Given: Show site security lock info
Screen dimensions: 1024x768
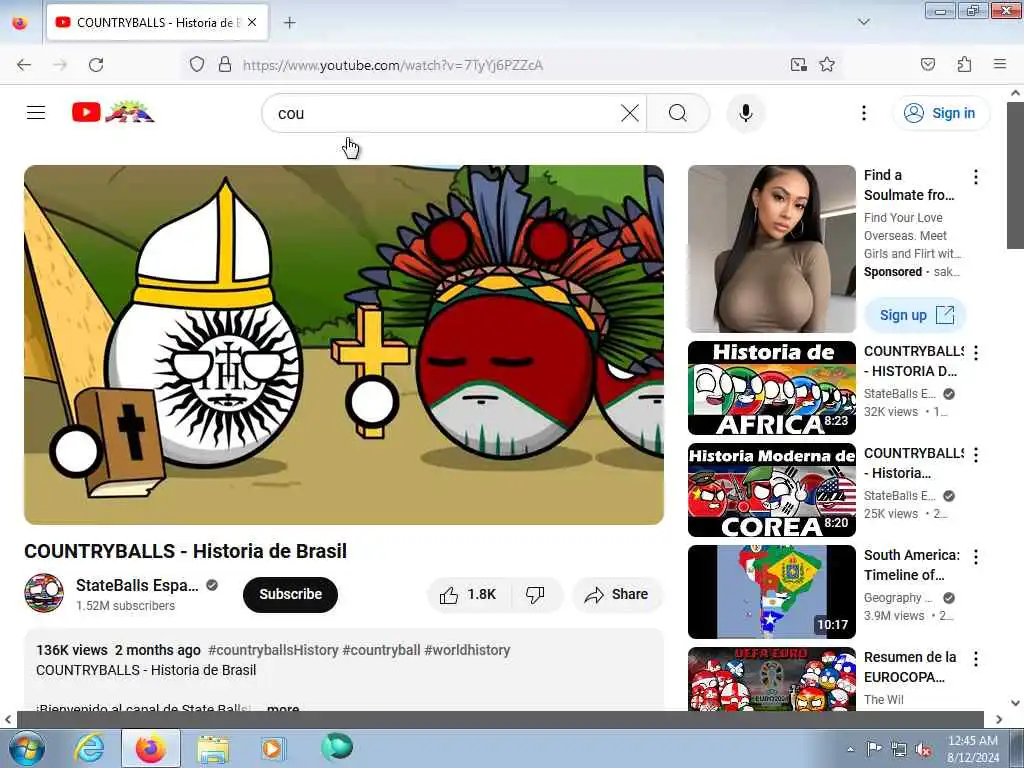Looking at the screenshot, I should (225, 65).
